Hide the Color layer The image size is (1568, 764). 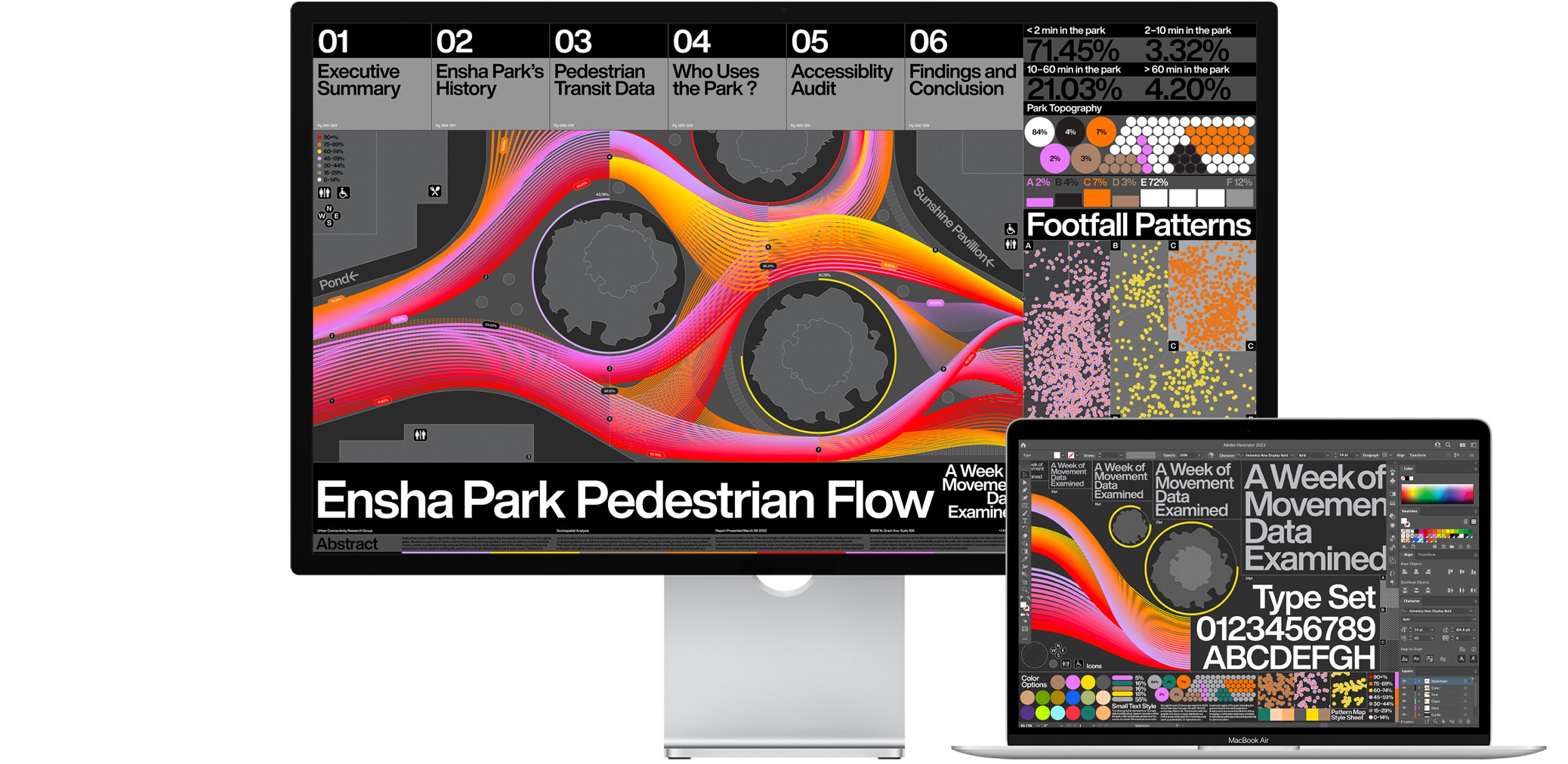tap(1404, 688)
